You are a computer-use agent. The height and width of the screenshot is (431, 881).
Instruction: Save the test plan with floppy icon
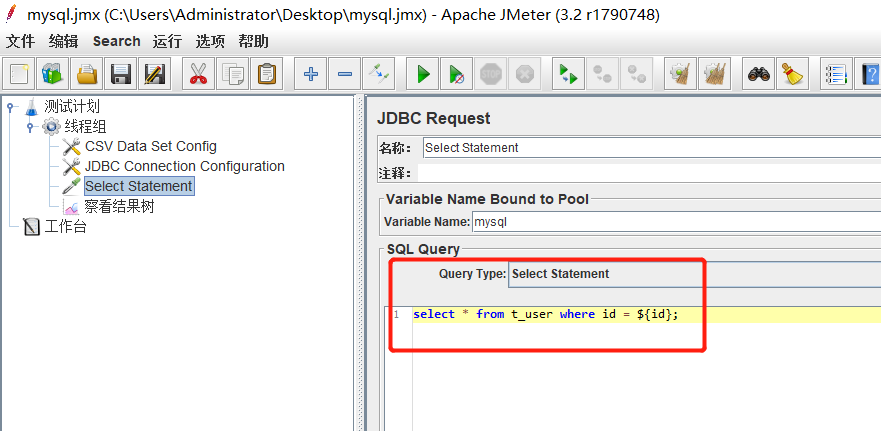point(121,74)
